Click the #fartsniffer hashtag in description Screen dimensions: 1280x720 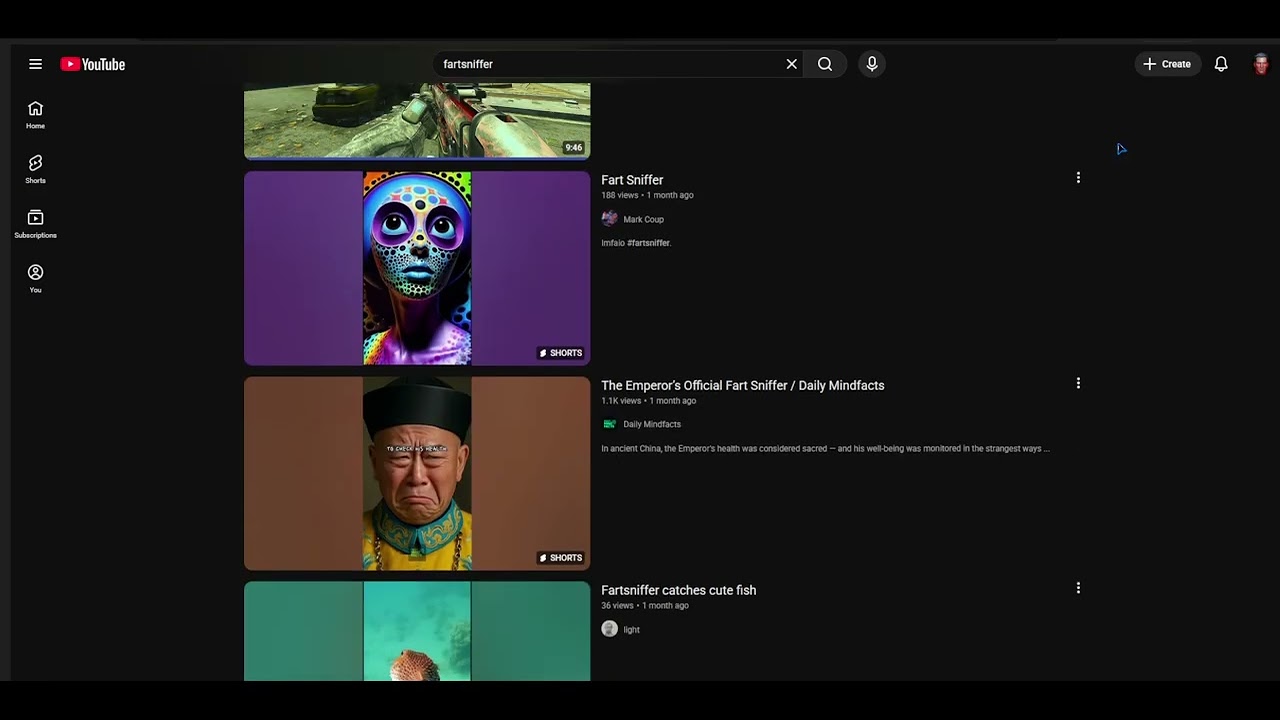(x=649, y=243)
